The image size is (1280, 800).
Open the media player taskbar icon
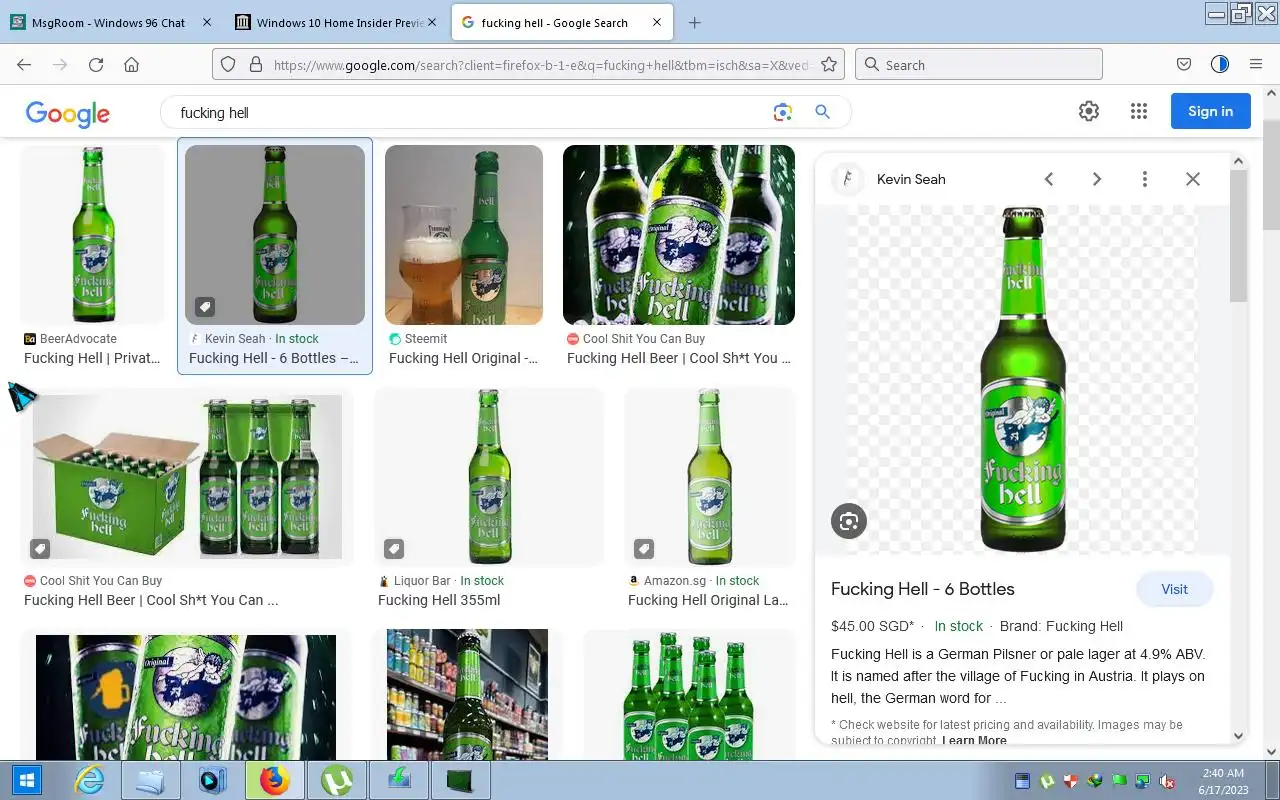213,780
